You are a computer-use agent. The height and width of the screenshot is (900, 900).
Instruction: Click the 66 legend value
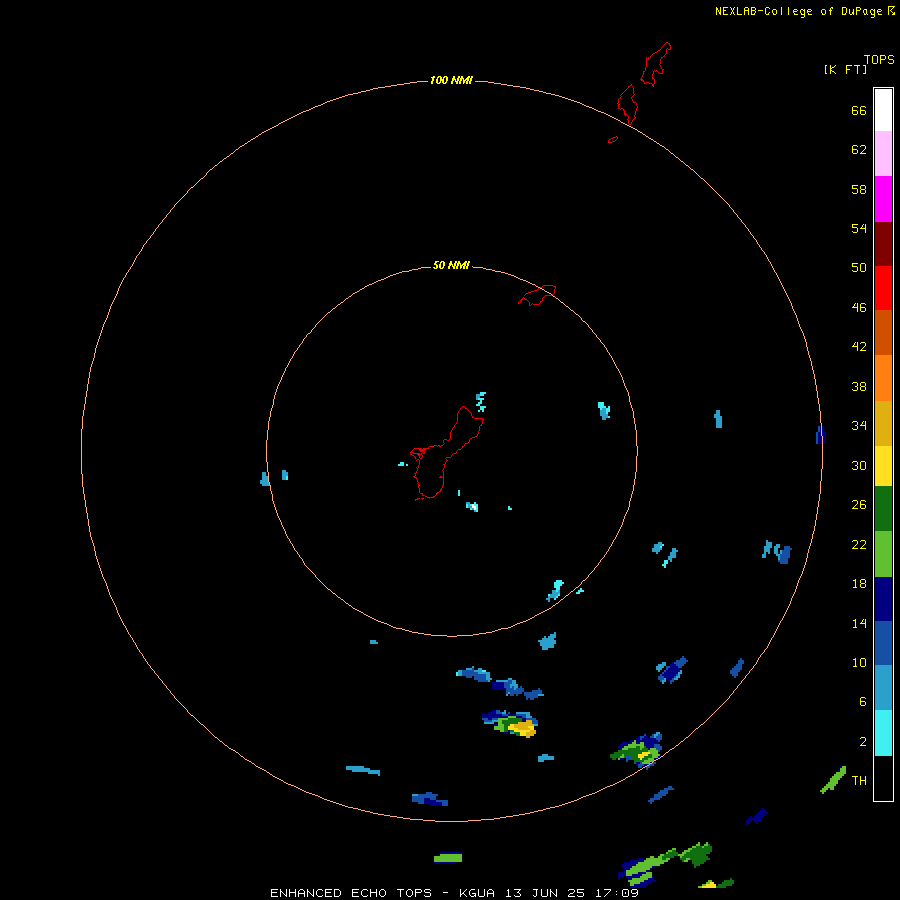(859, 110)
